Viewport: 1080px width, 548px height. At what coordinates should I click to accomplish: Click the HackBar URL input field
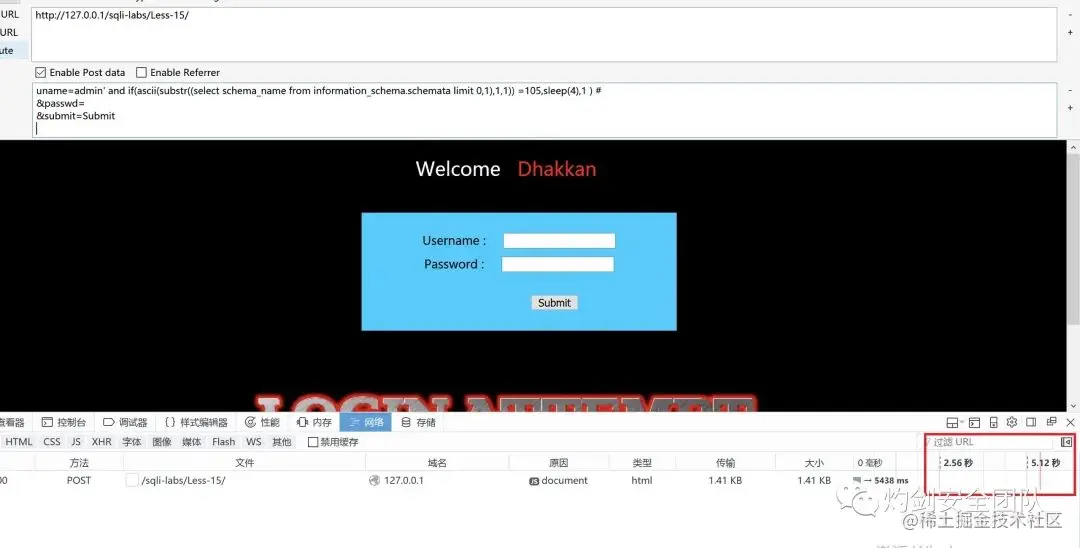pos(543,34)
